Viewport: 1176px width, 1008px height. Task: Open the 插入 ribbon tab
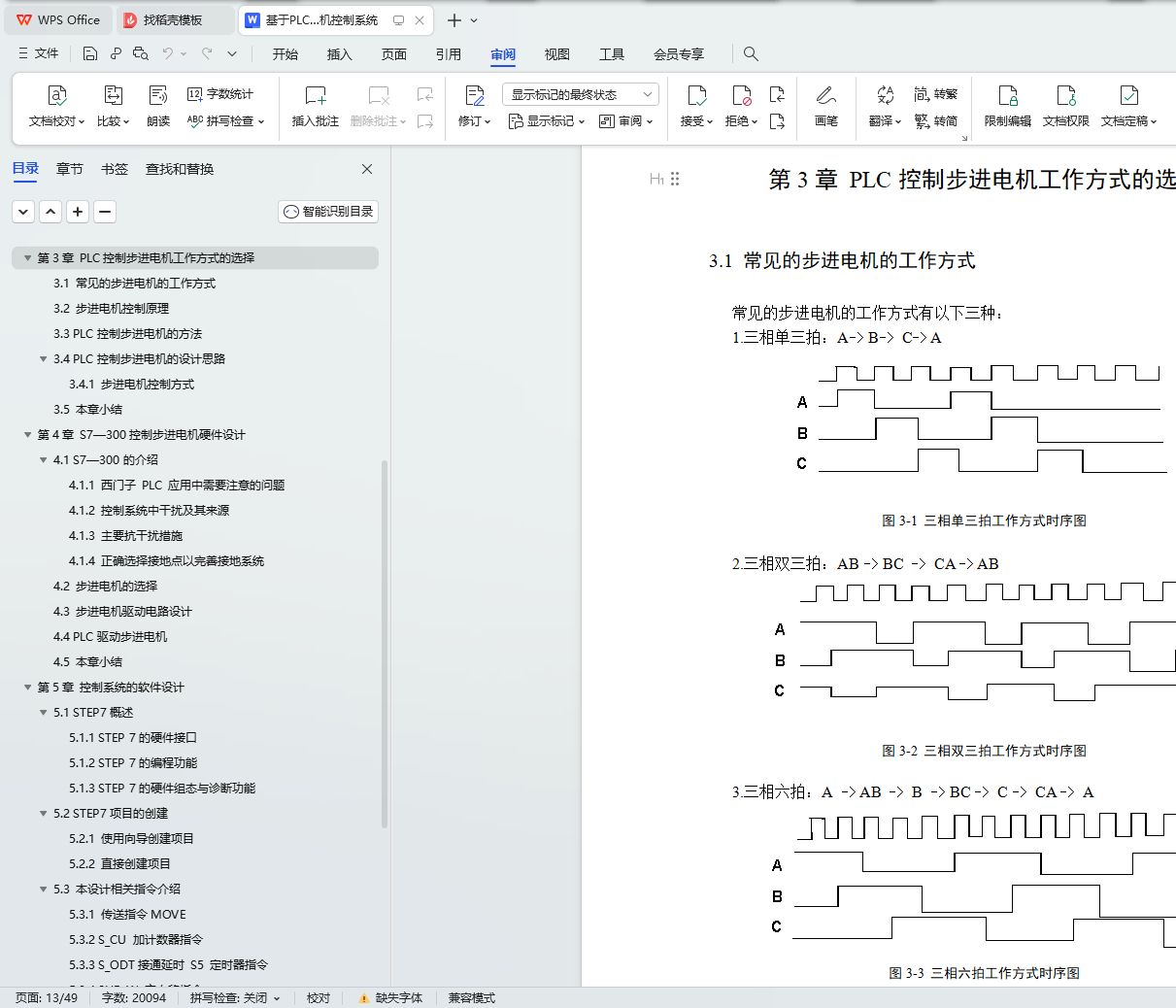[x=340, y=54]
